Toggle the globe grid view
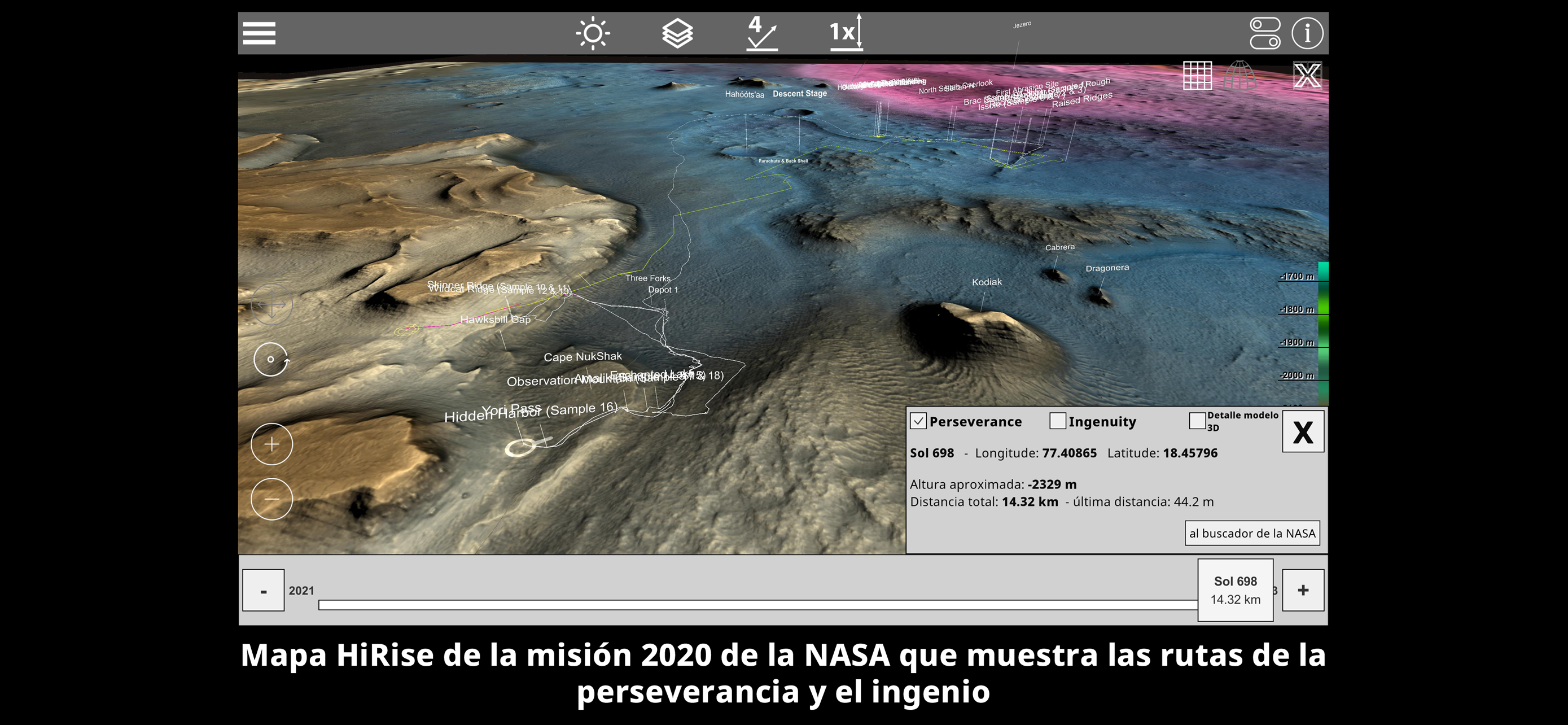 pyautogui.click(x=1240, y=76)
